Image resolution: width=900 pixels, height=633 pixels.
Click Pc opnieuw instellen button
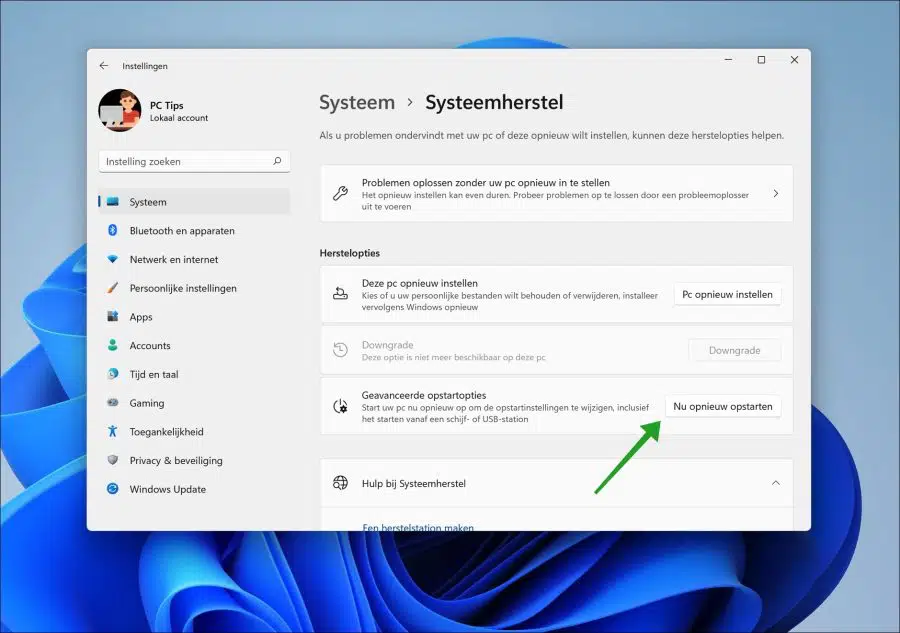[x=727, y=294]
